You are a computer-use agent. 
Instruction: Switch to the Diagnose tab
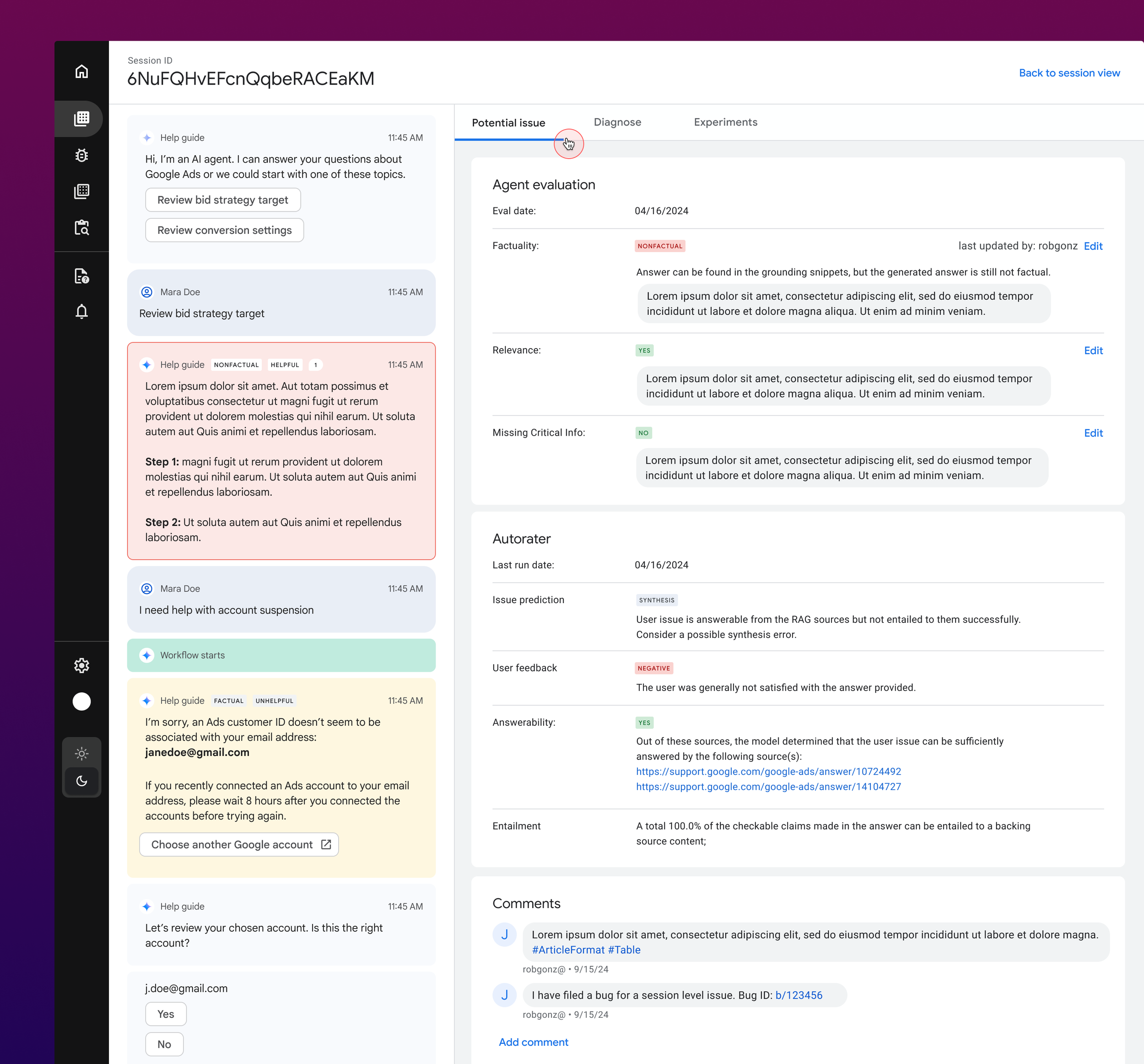point(617,122)
